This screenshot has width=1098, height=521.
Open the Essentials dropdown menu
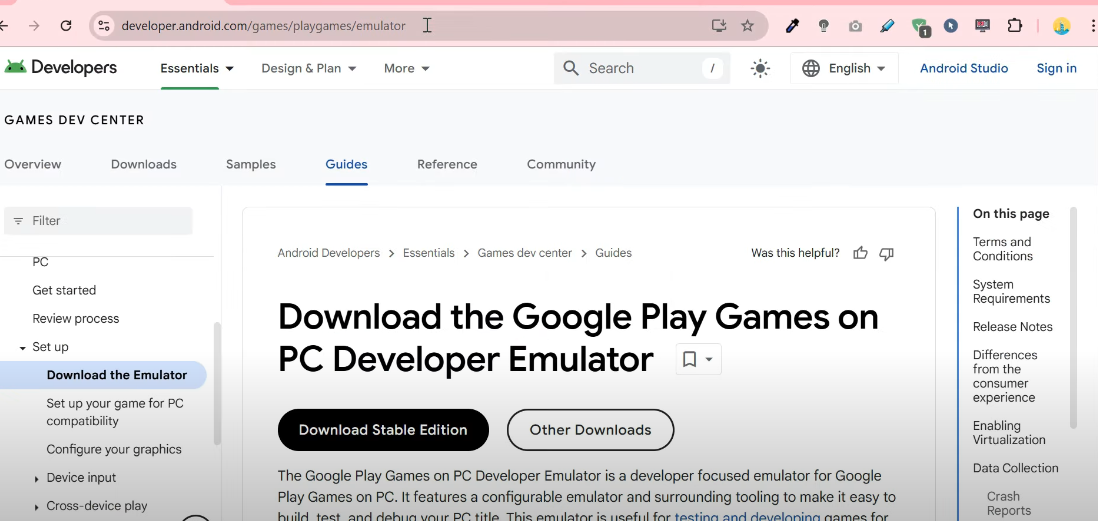pos(197,68)
